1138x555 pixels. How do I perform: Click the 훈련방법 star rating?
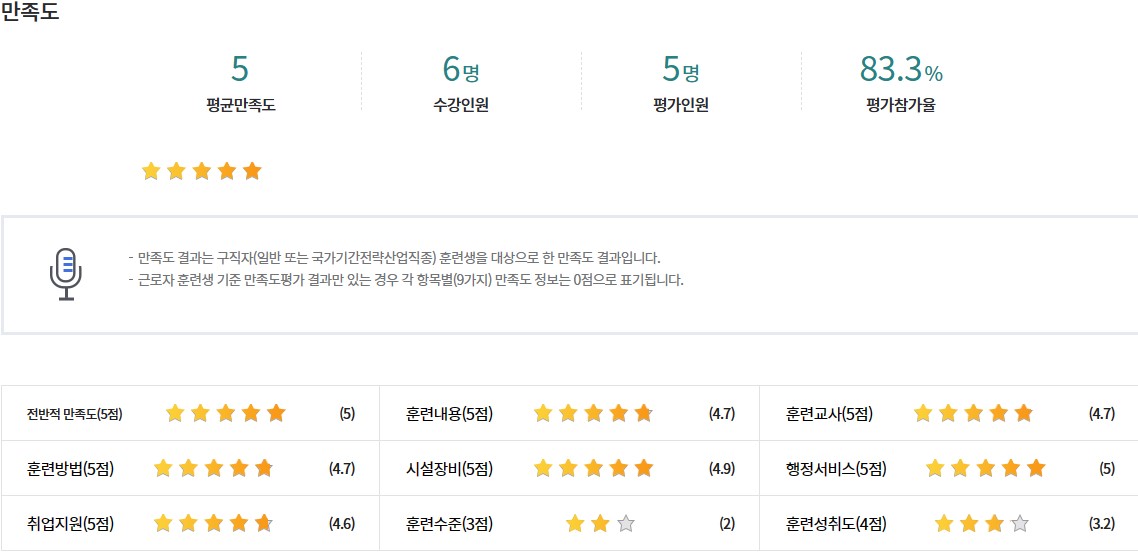pyautogui.click(x=213, y=467)
